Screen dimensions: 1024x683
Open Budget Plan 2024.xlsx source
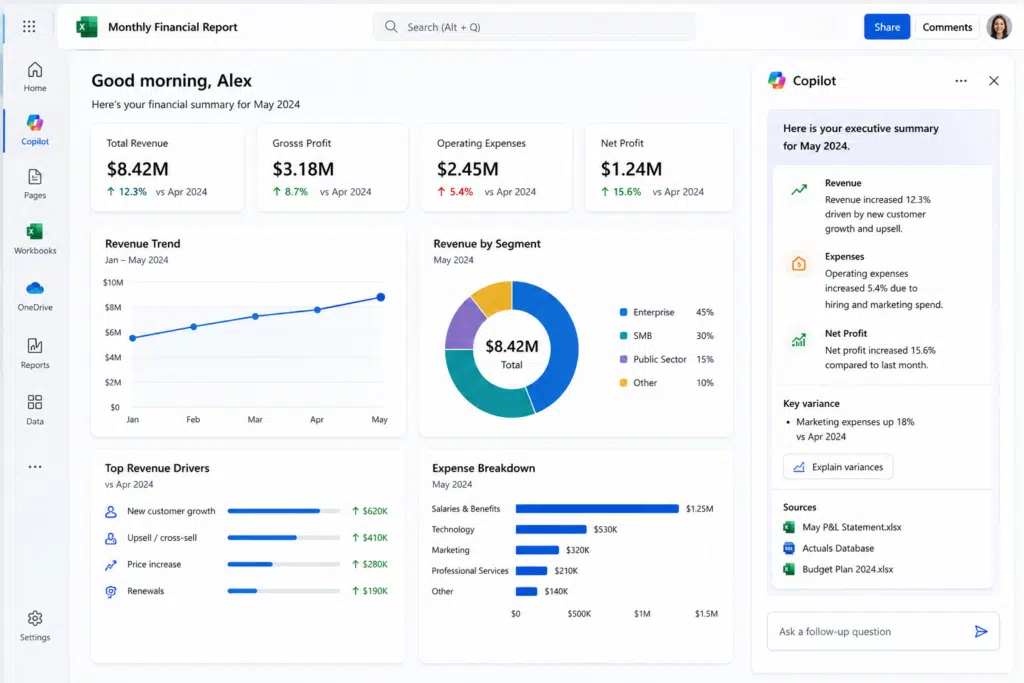pos(847,569)
